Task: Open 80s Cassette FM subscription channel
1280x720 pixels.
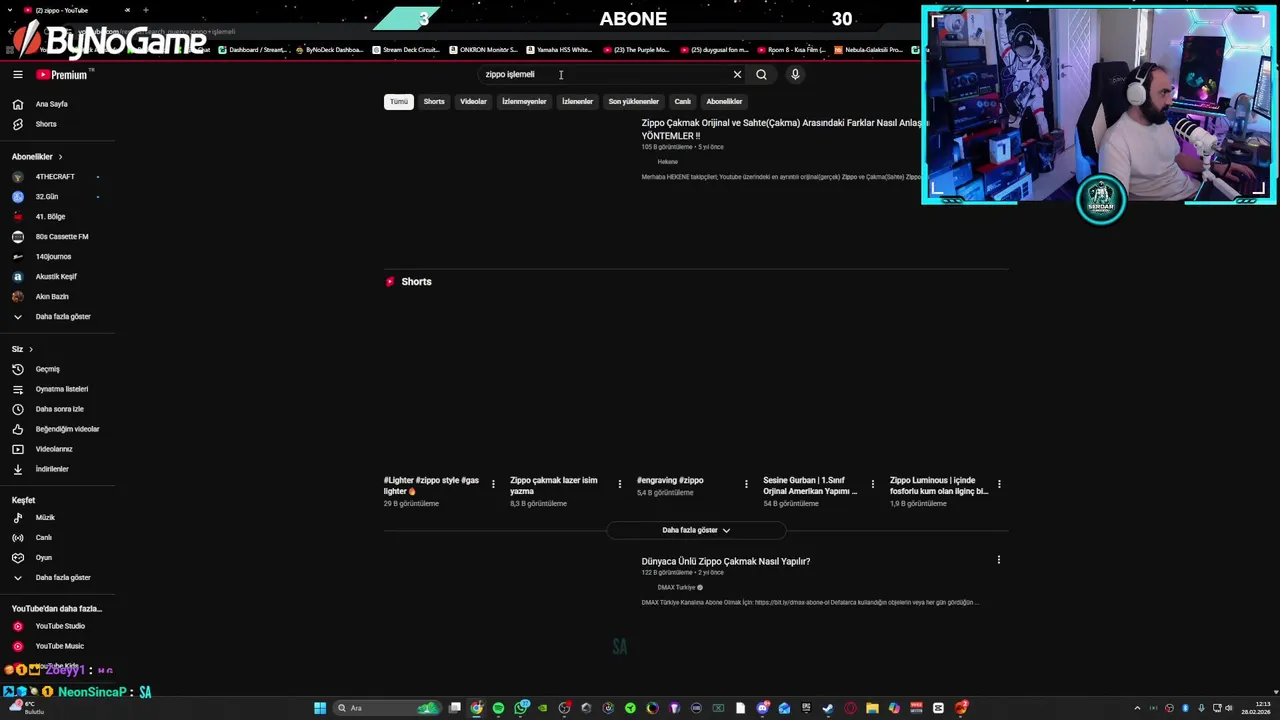Action: point(62,237)
